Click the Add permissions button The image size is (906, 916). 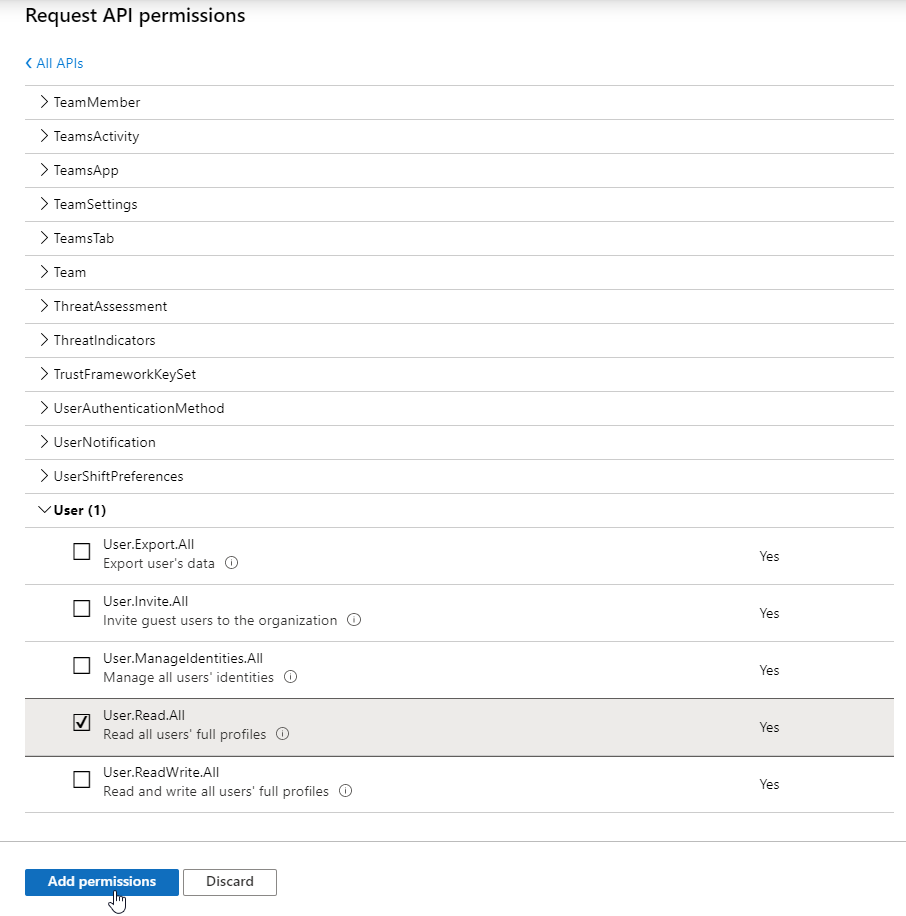click(102, 882)
